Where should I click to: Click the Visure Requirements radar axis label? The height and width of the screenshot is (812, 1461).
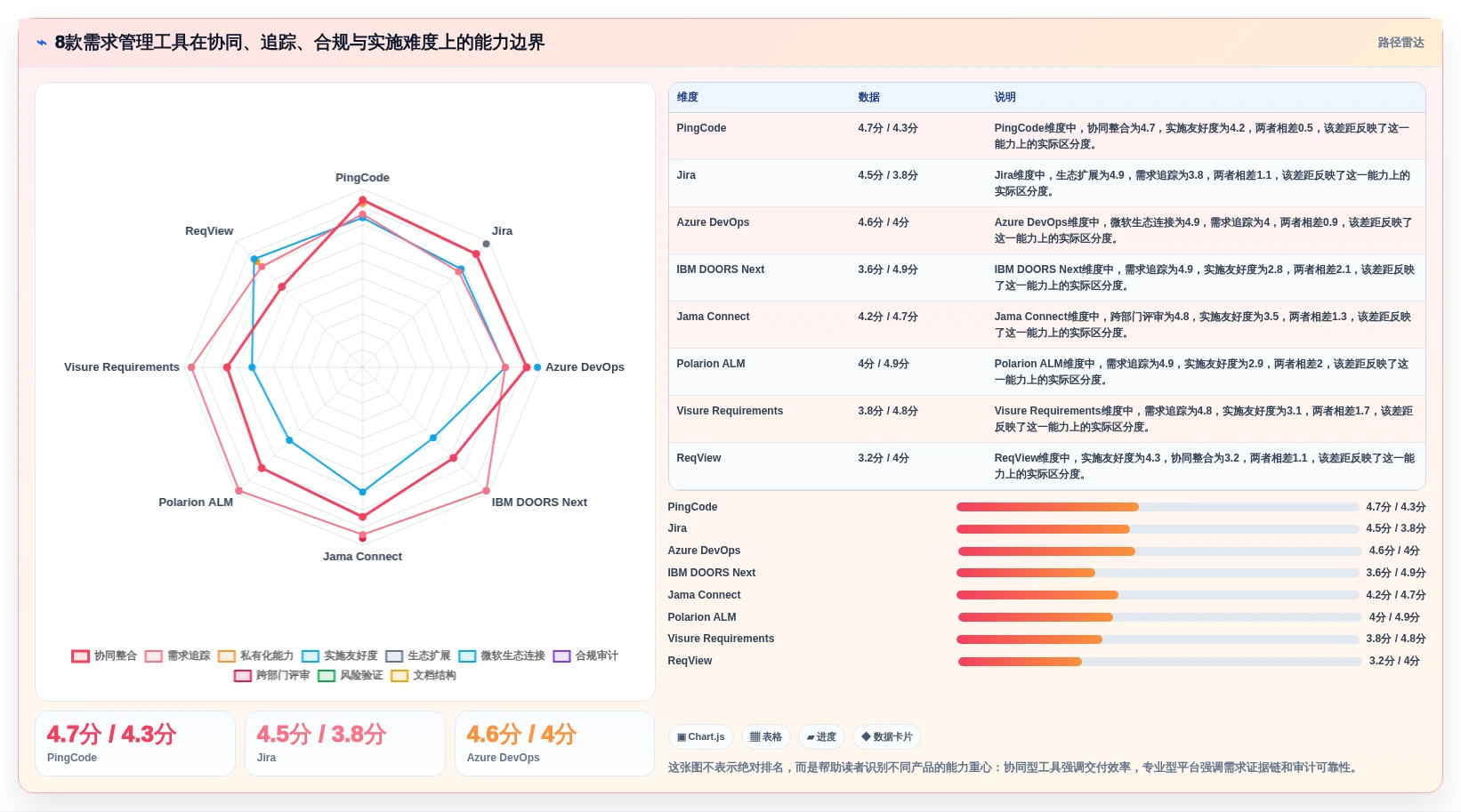(122, 367)
